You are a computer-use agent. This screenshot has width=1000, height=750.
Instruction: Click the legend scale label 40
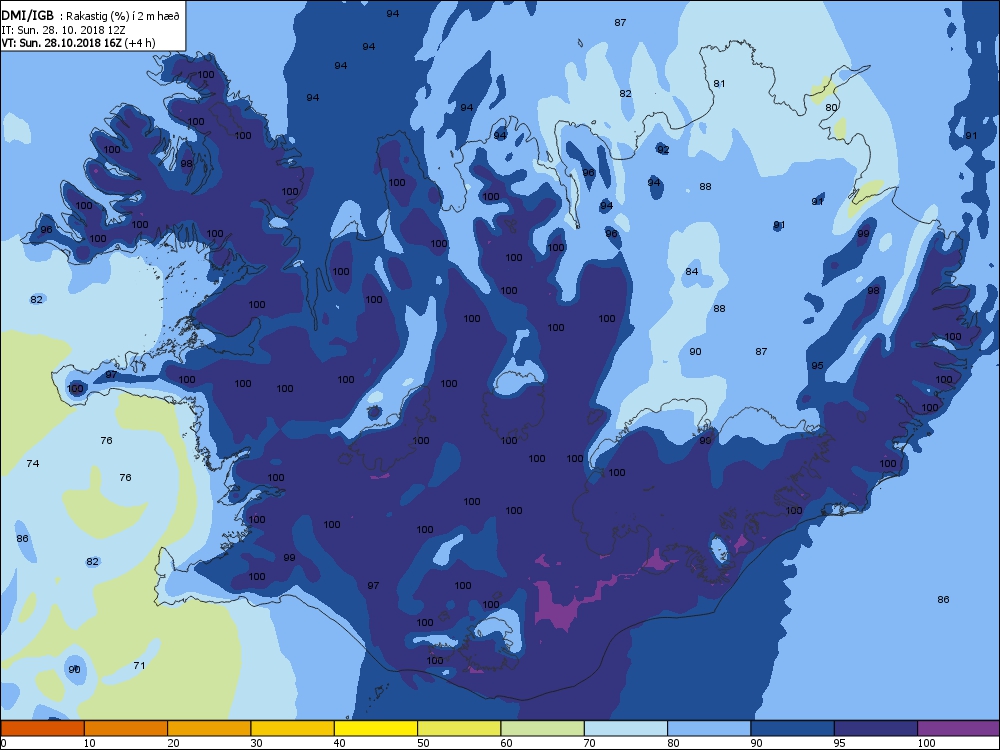(340, 743)
